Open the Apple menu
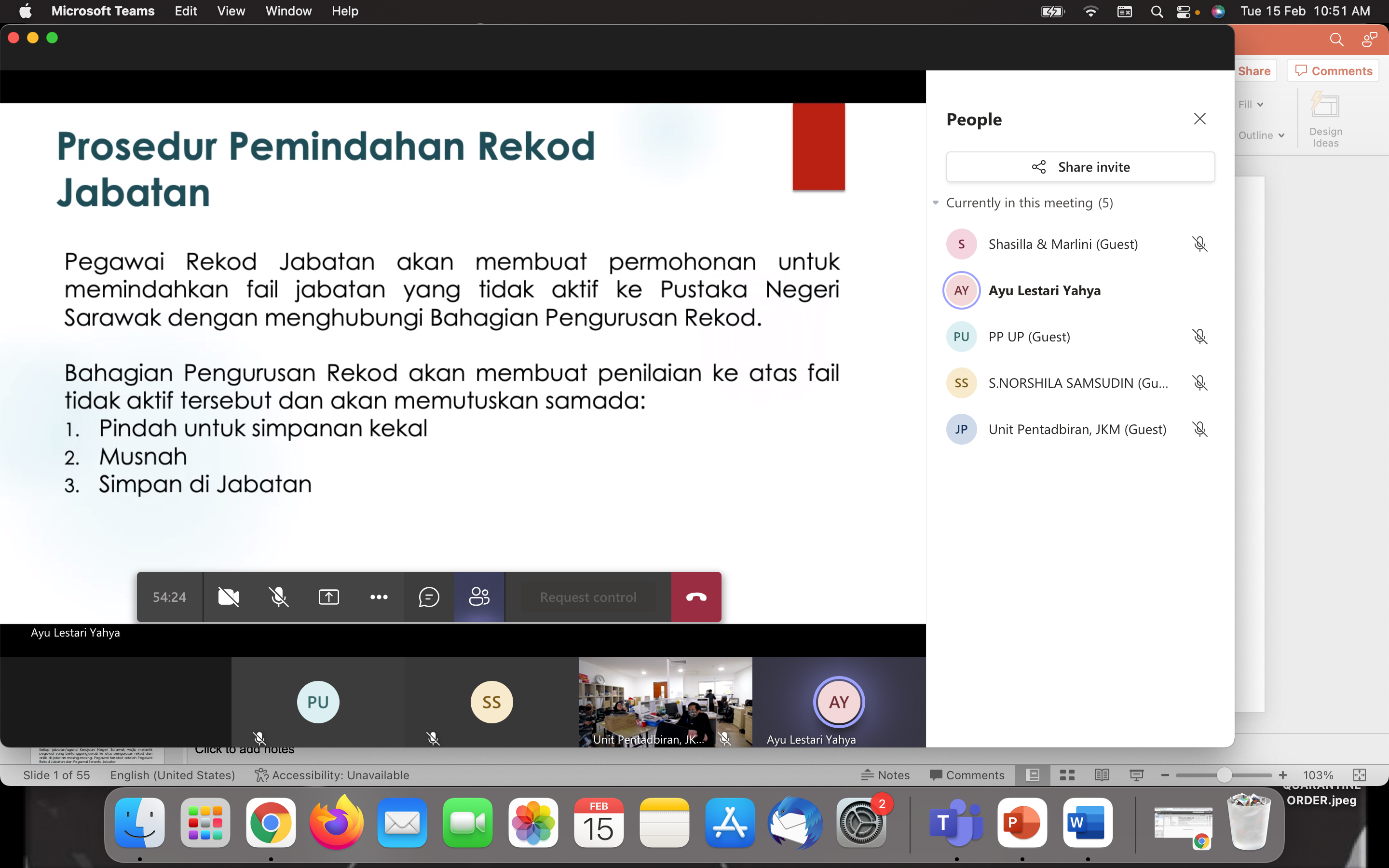The image size is (1389, 868). point(25,11)
